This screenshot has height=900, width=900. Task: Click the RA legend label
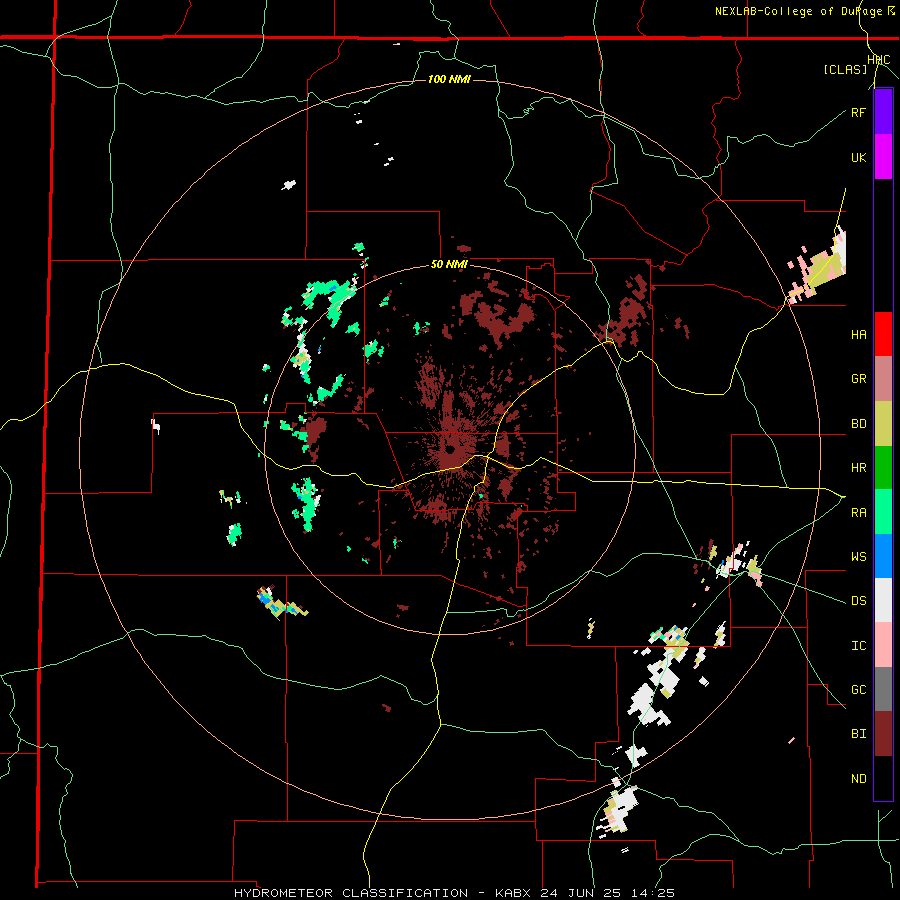tap(858, 513)
